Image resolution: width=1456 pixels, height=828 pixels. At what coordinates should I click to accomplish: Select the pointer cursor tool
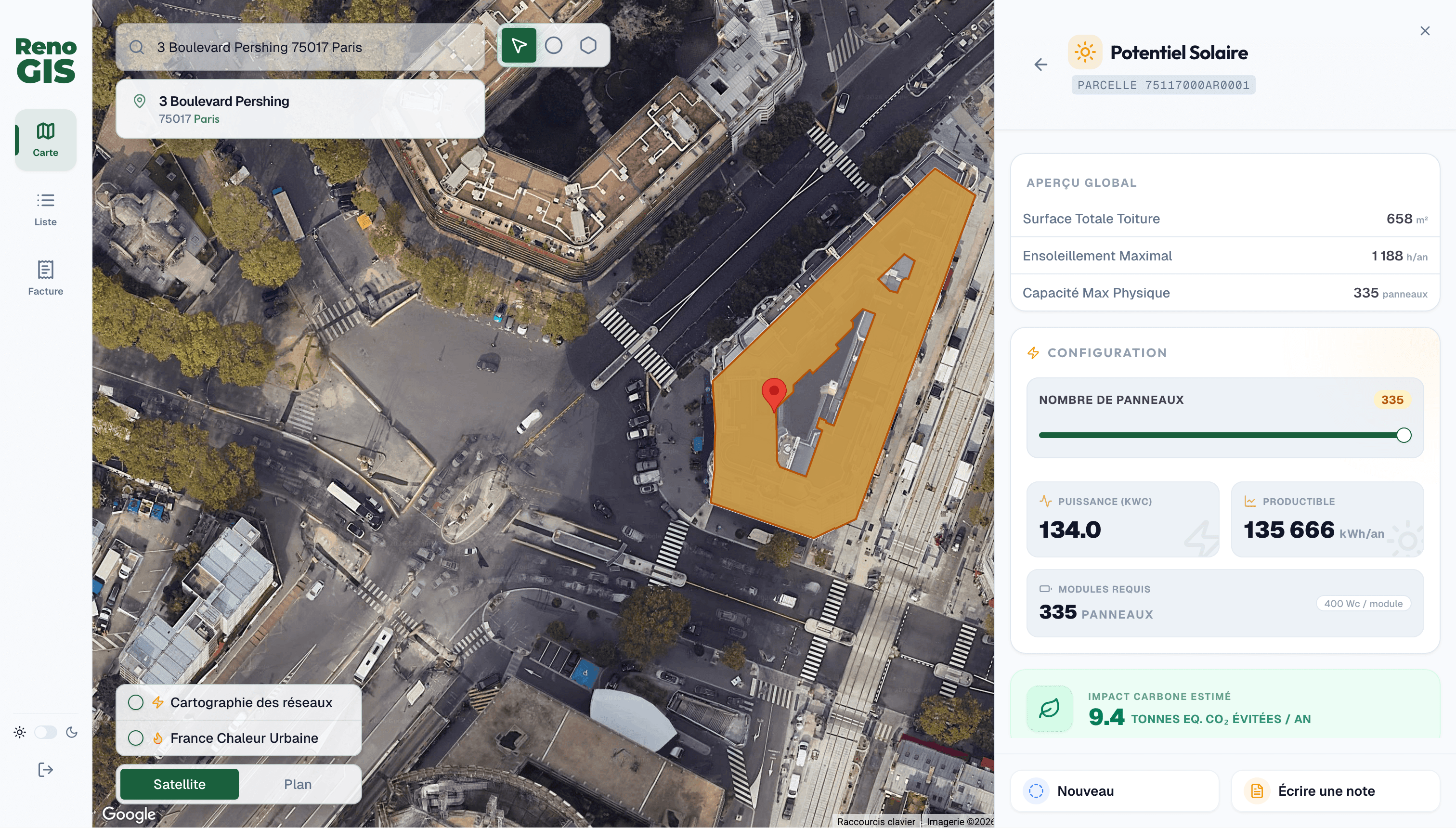coord(518,46)
